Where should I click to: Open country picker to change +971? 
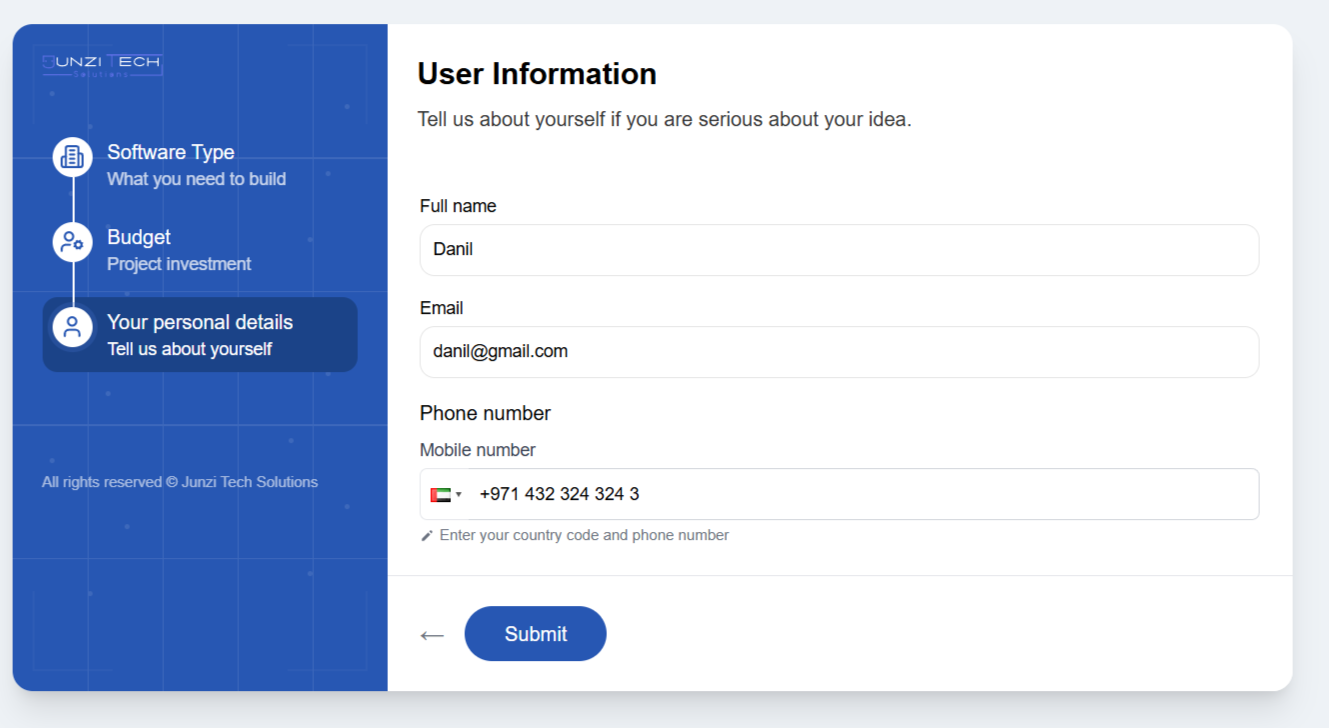tap(450, 493)
